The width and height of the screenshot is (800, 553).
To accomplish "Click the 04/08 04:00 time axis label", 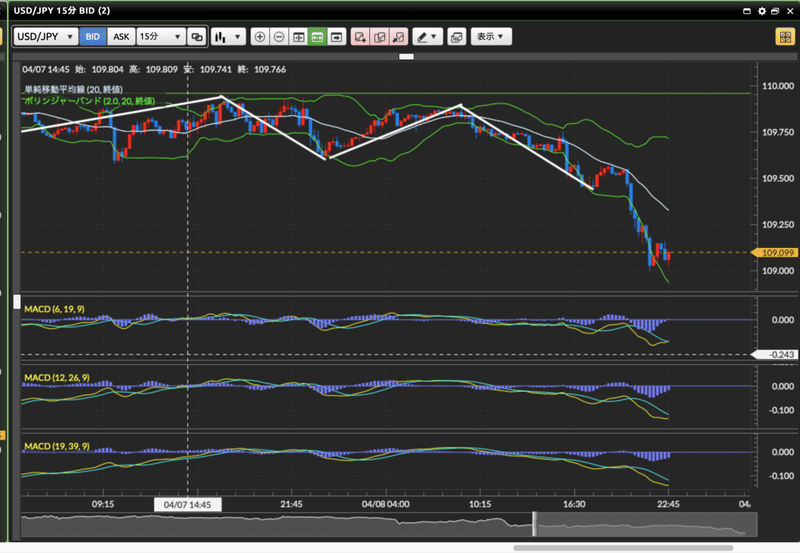I will (386, 504).
